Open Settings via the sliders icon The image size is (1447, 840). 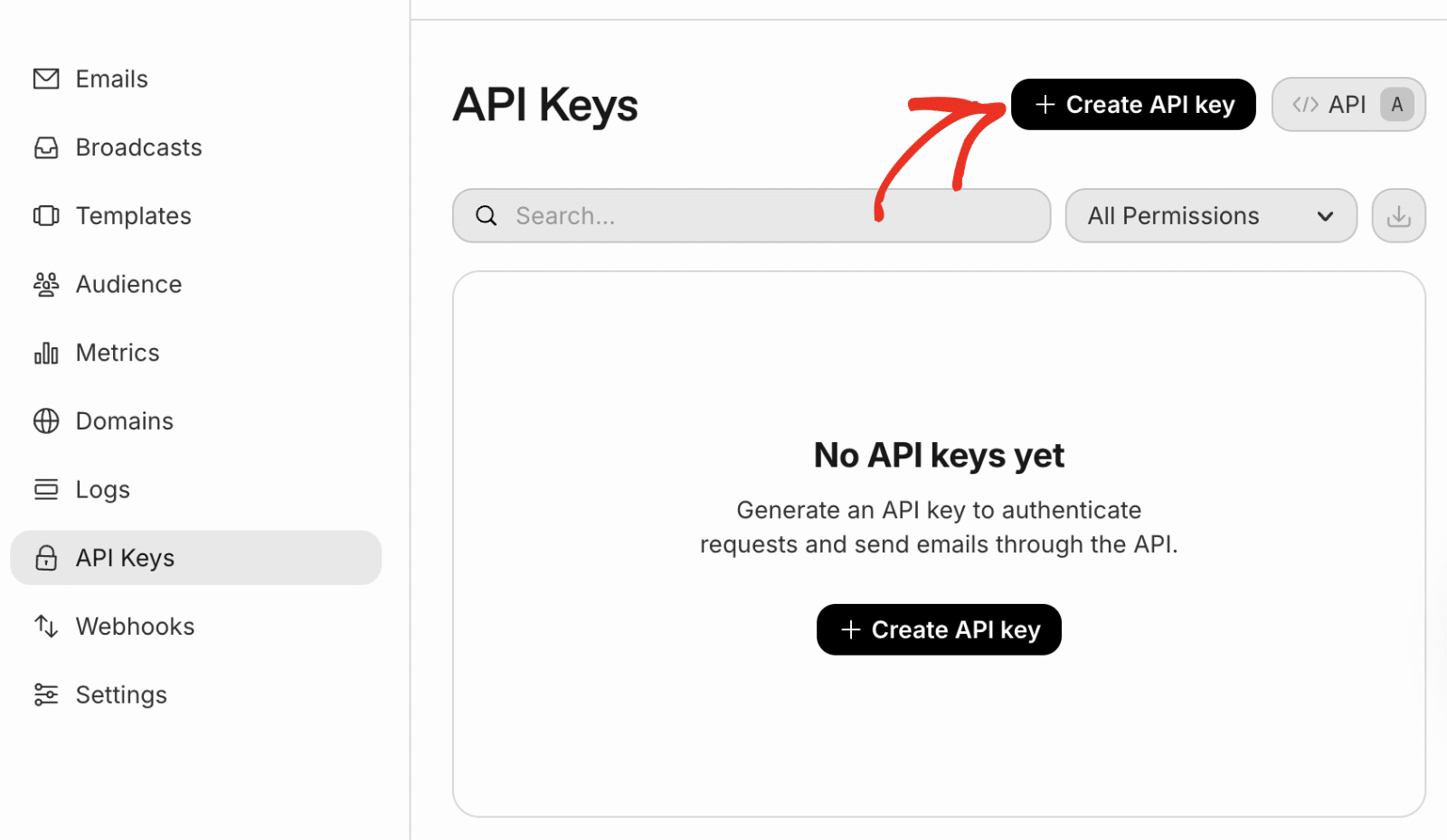[x=45, y=694]
